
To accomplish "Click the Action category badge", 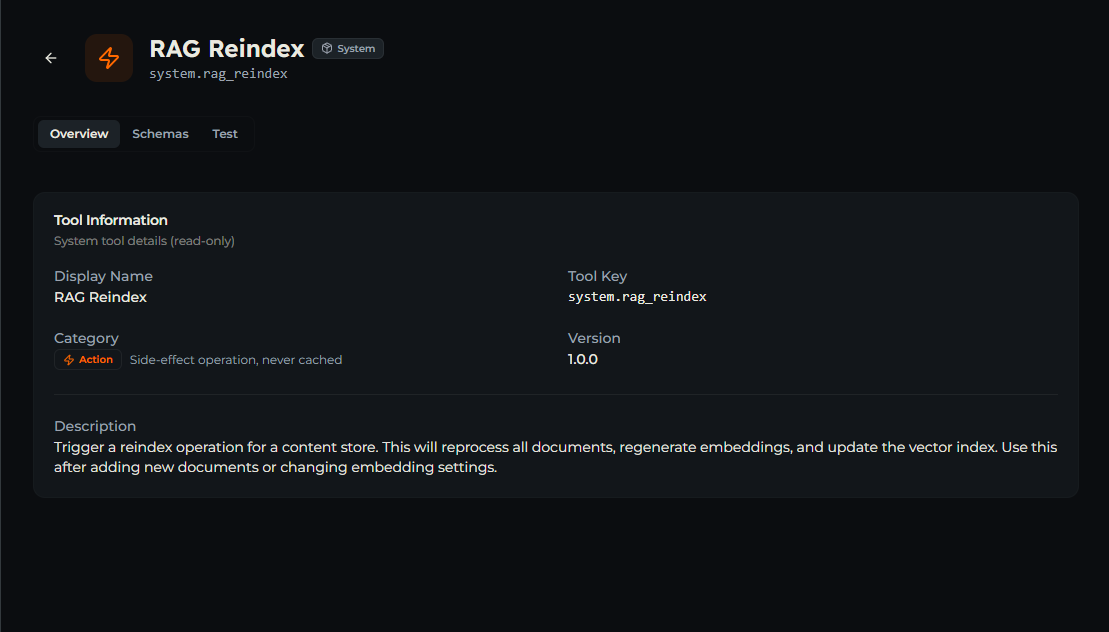I will (88, 360).
